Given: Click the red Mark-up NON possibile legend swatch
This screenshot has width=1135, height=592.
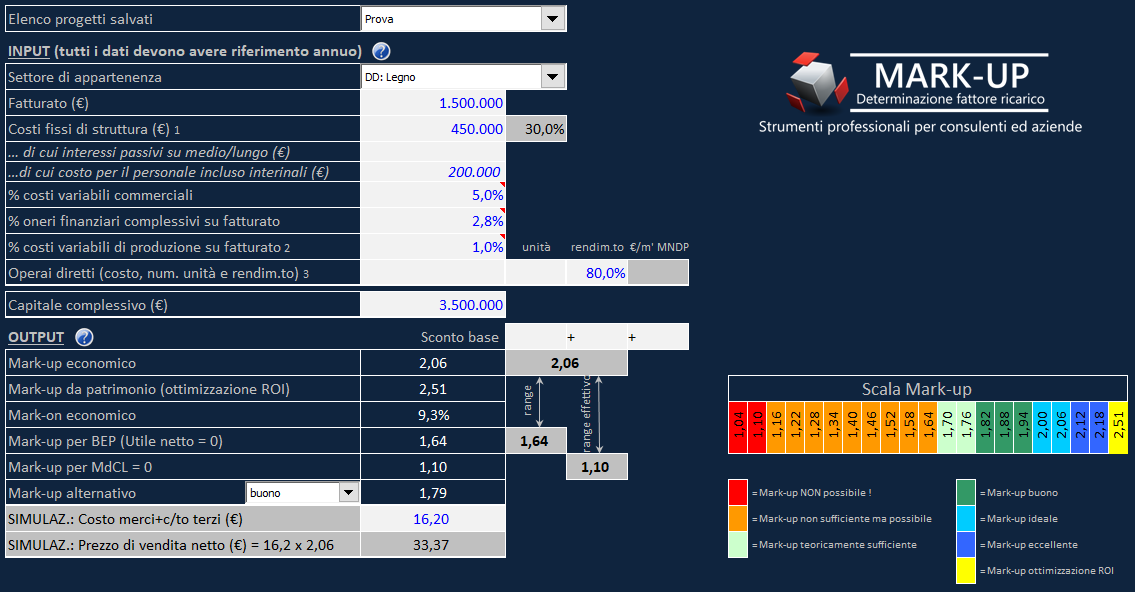Looking at the screenshot, I should (x=738, y=492).
